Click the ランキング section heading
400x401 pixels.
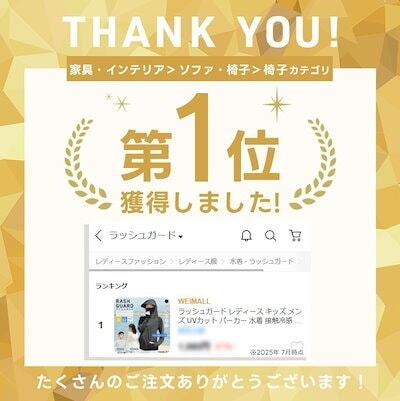pos(111,286)
